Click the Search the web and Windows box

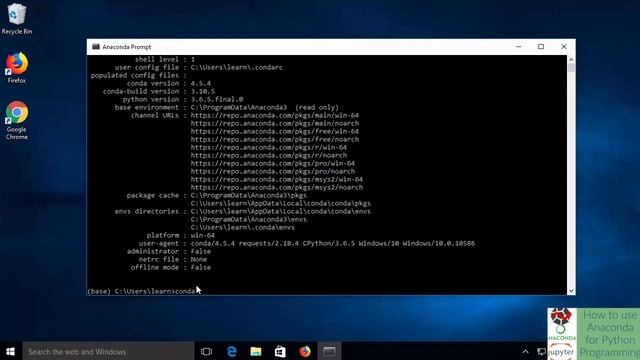108,351
